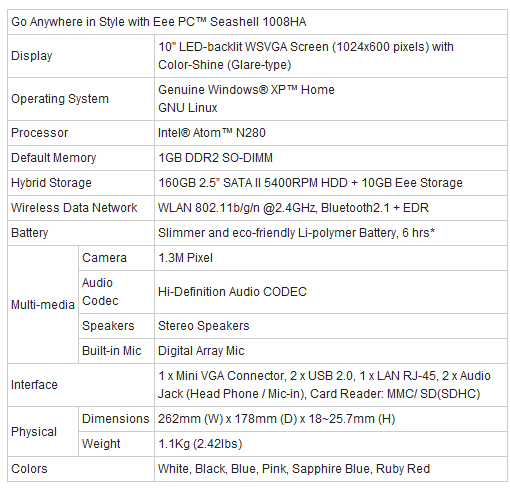Select the Battery row label
Image resolution: width=510 pixels, height=488 pixels.
coord(30,233)
